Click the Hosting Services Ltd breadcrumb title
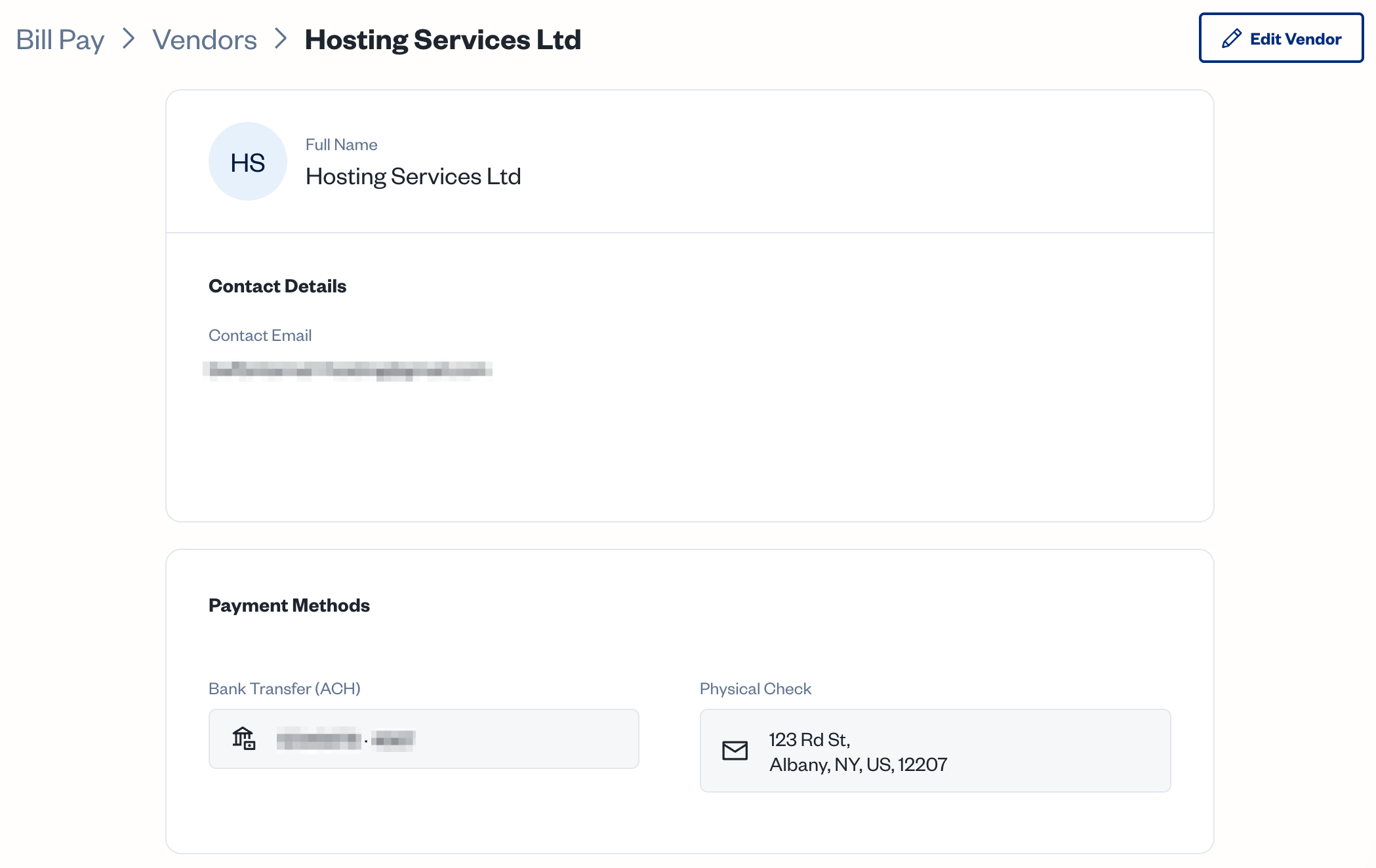1376x868 pixels. (443, 39)
